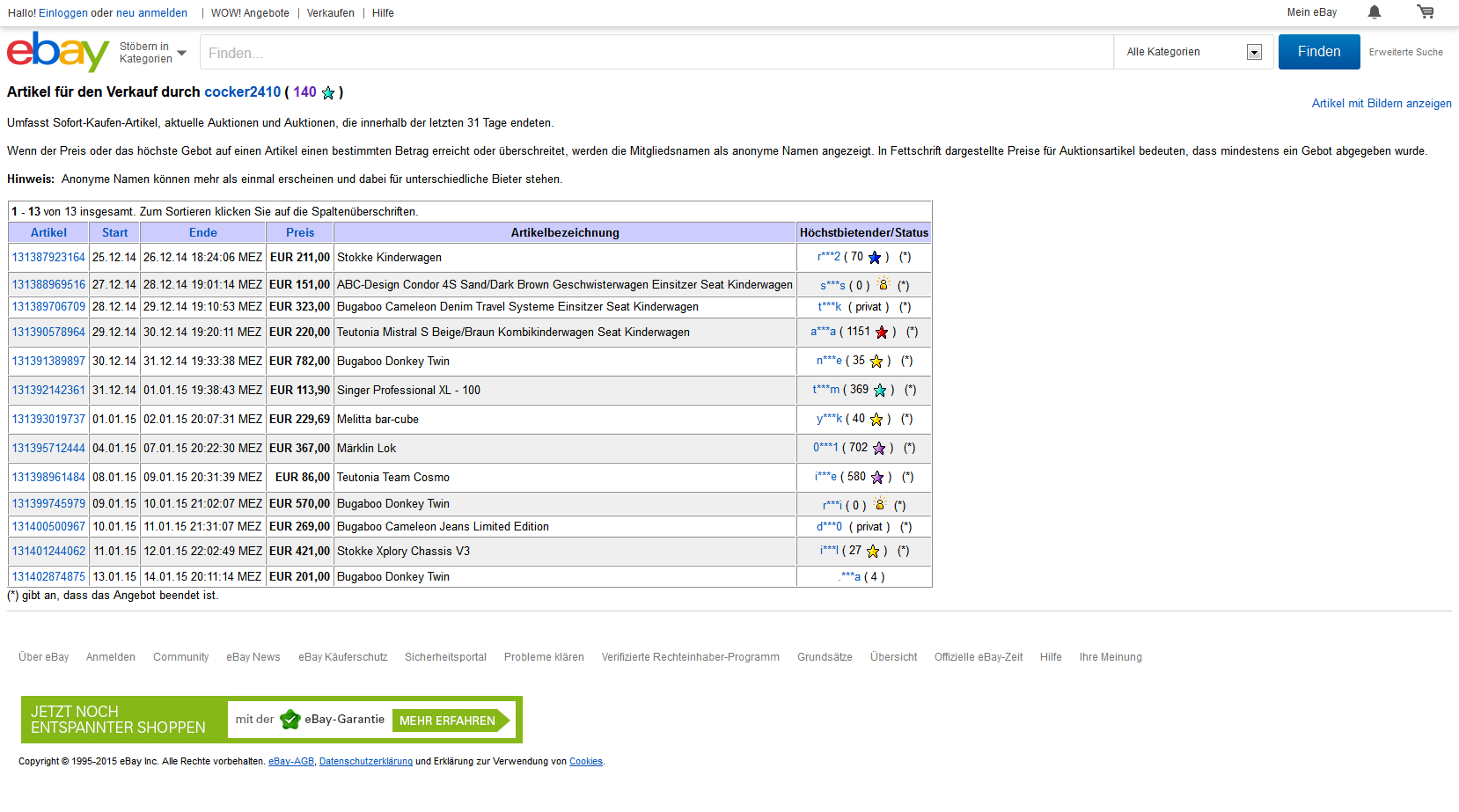This screenshot has height=812, width=1459.
Task: Open item 131392142361
Action: [x=48, y=391]
